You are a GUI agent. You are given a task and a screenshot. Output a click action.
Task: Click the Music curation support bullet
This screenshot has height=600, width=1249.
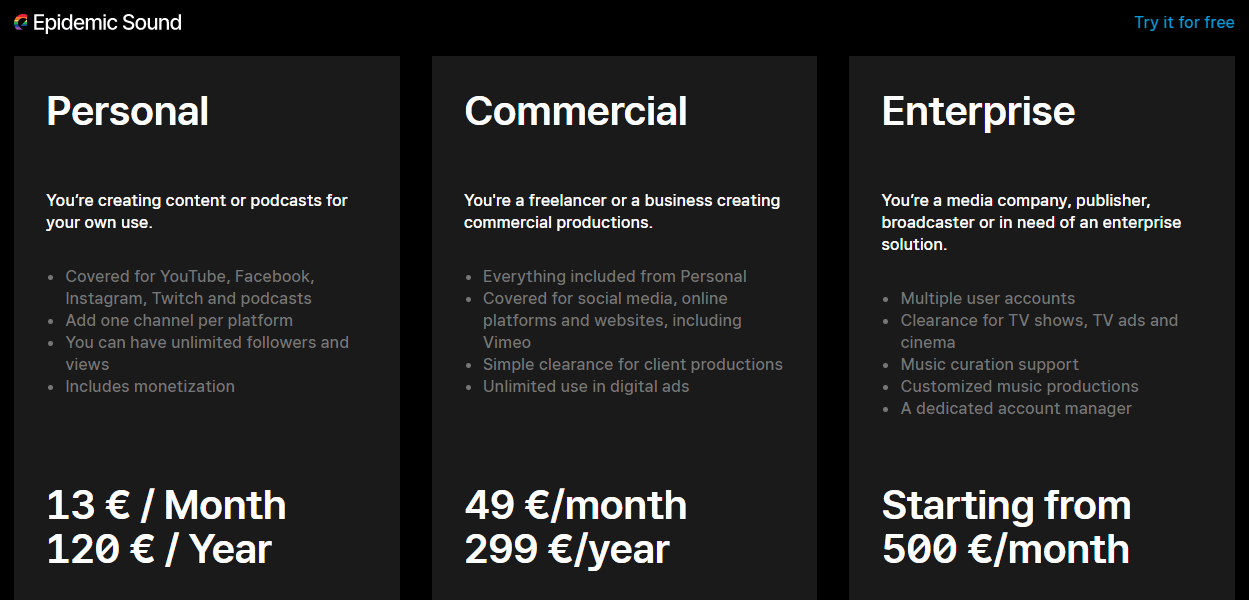pos(990,364)
